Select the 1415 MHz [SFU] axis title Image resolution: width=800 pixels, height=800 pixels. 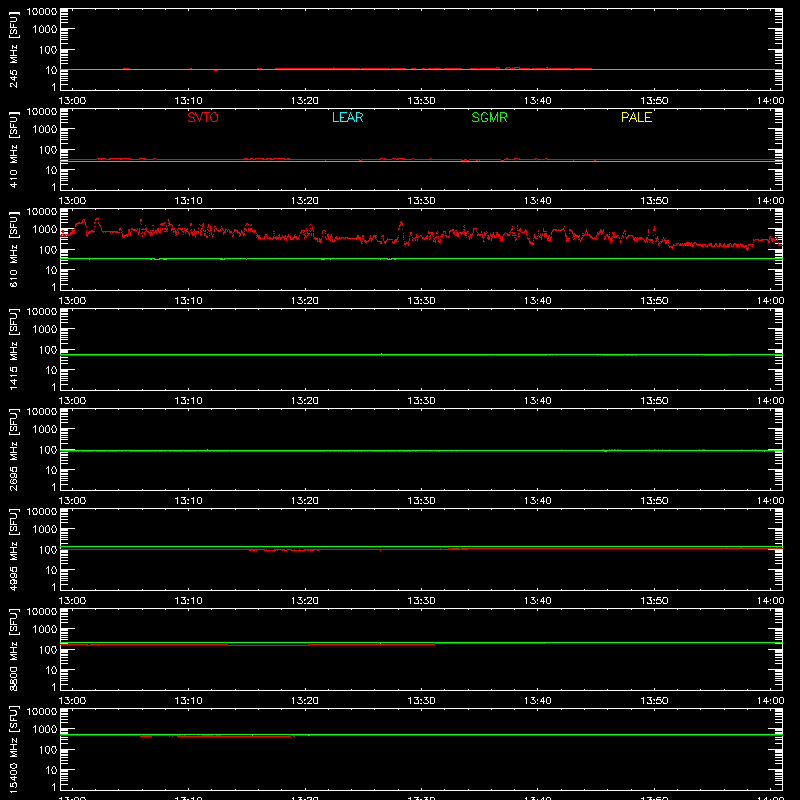tap(14, 350)
